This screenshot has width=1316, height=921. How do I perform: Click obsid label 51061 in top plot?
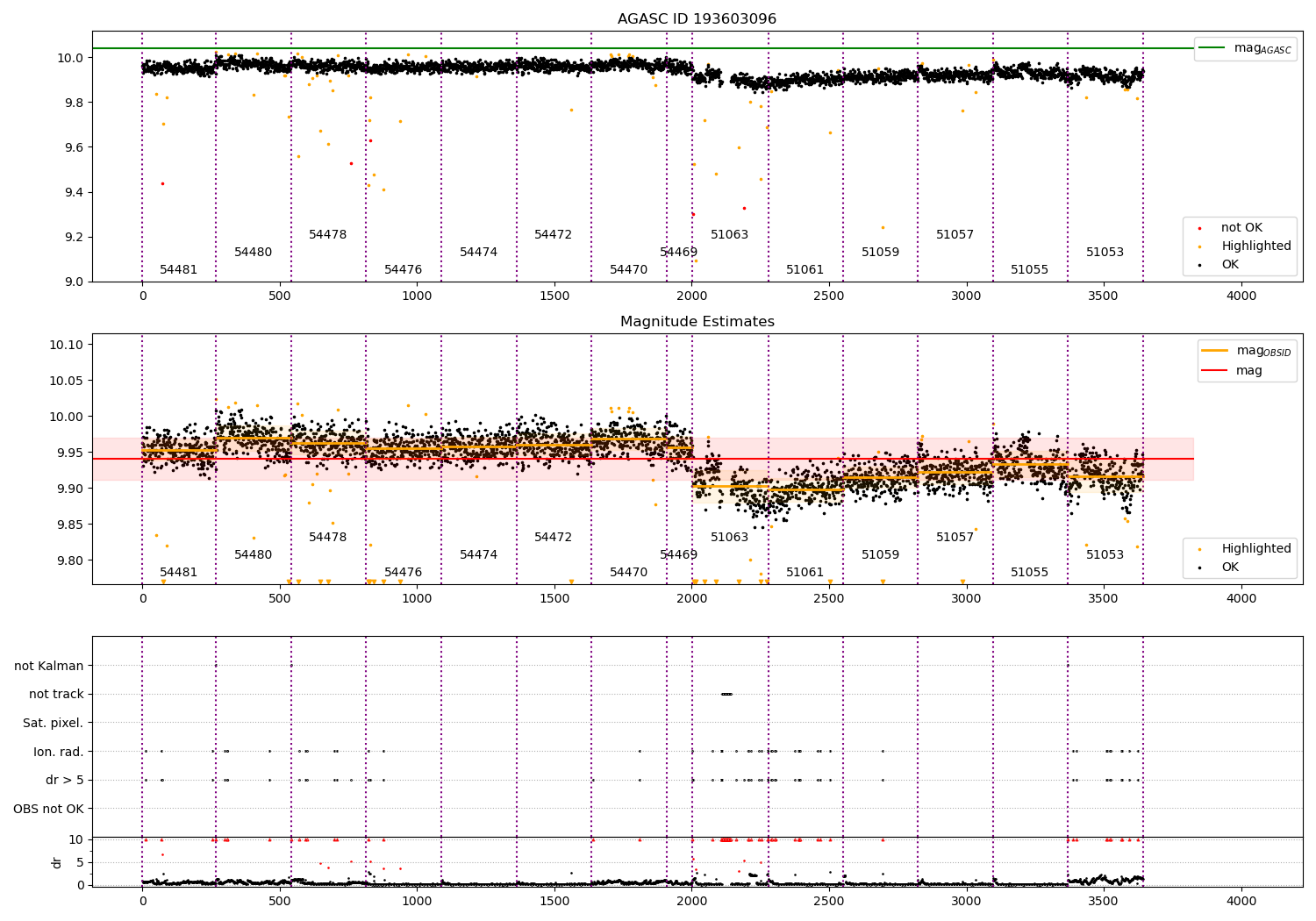click(x=805, y=270)
